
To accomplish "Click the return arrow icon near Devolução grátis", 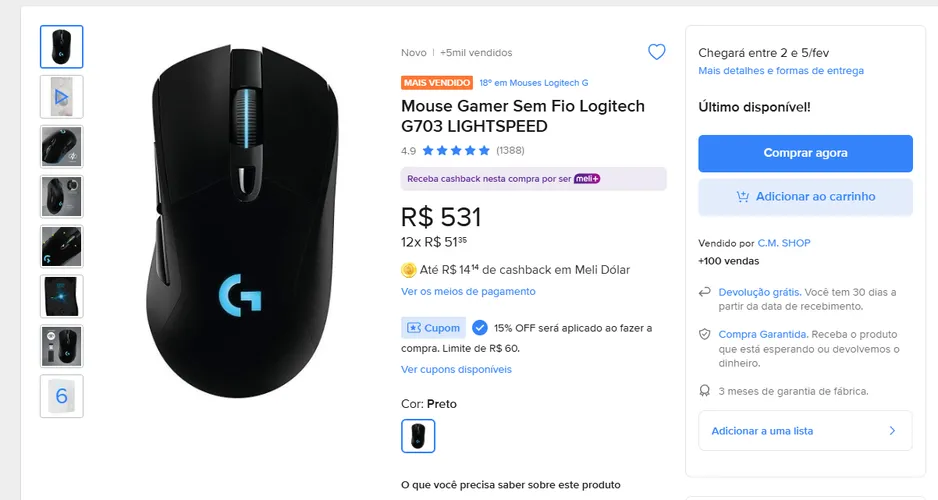I will 705,292.
